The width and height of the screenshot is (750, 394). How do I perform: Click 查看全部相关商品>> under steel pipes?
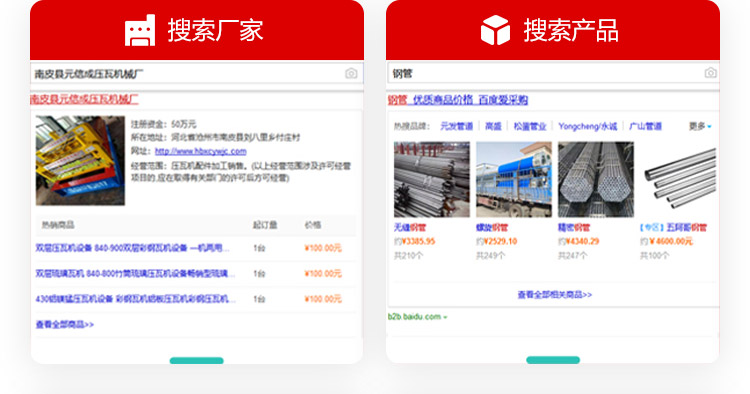pyautogui.click(x=555, y=295)
